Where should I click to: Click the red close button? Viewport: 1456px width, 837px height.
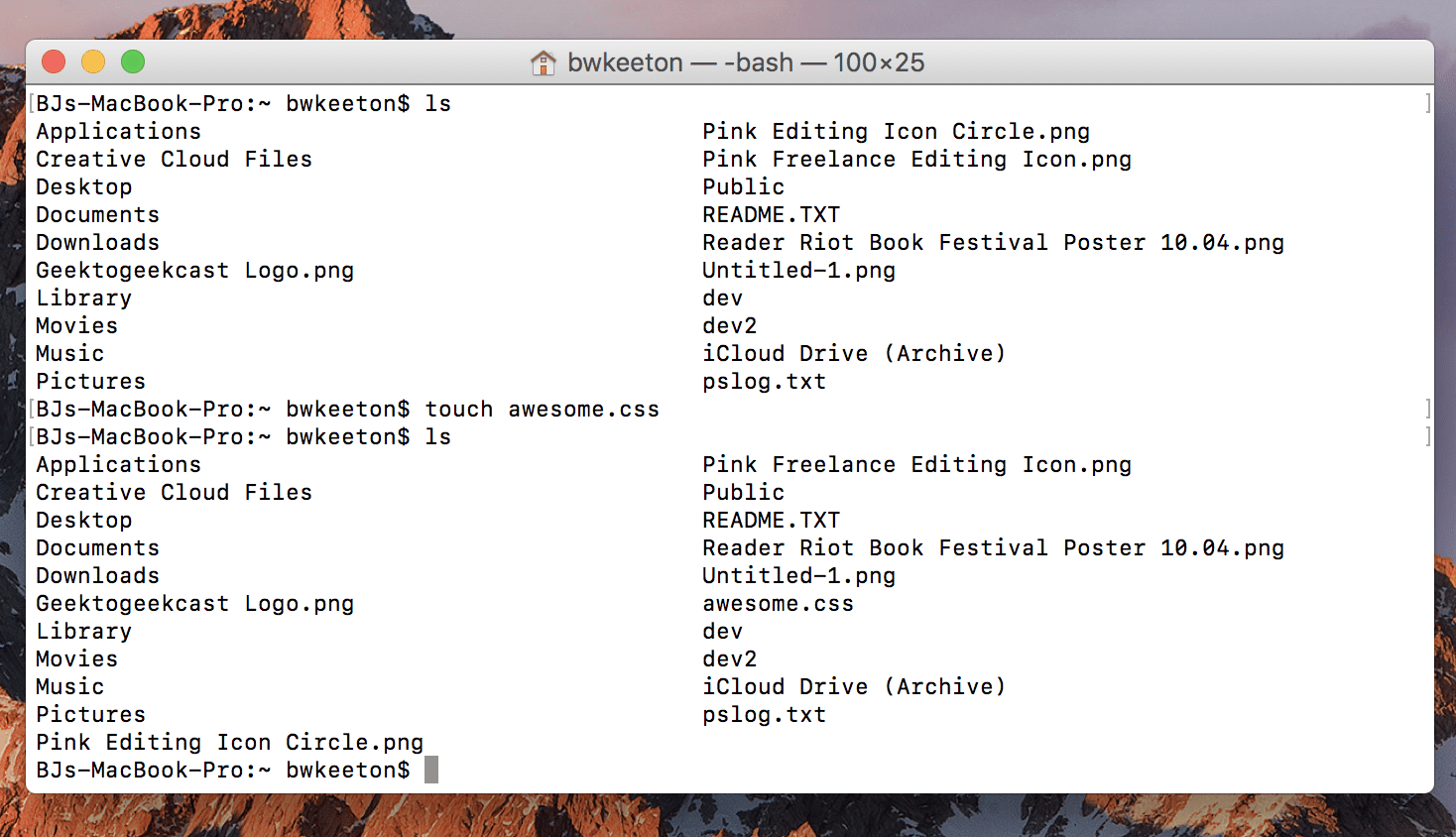(54, 60)
